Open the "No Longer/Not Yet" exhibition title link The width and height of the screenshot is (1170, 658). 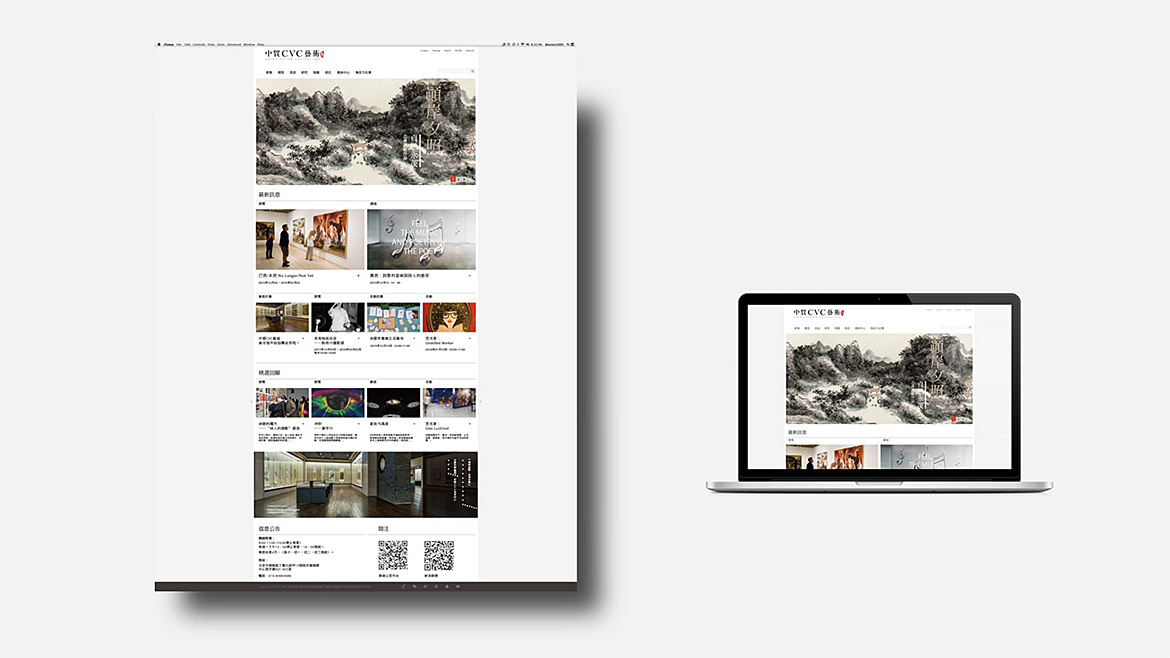click(286, 275)
